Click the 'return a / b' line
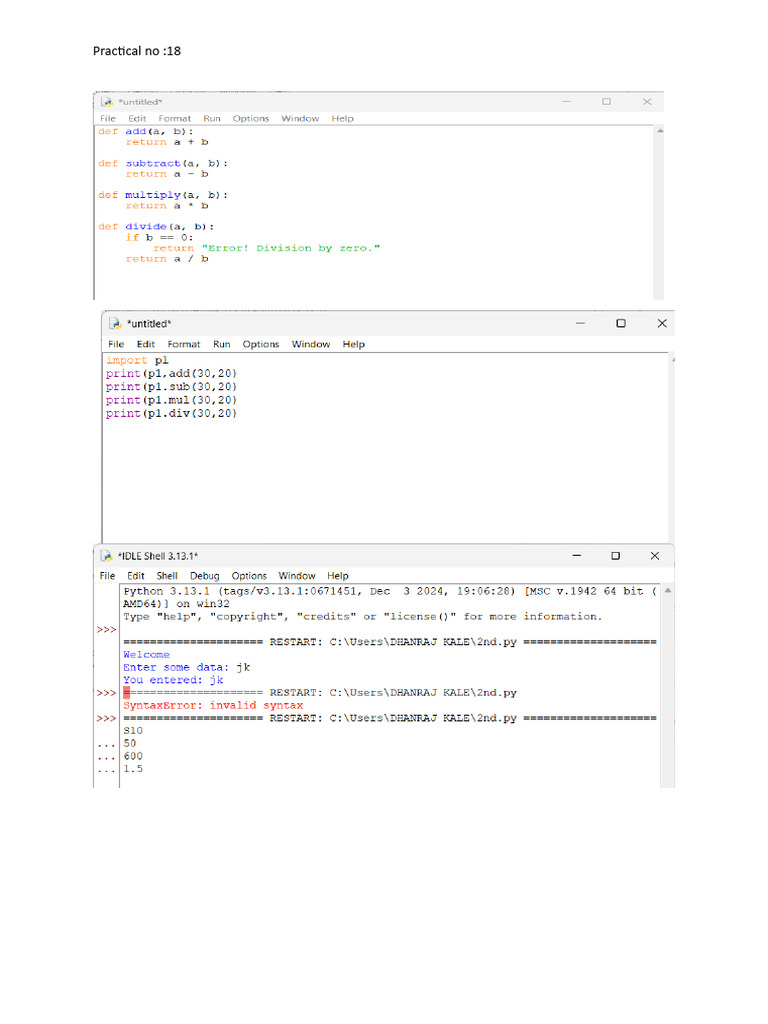 coord(167,259)
